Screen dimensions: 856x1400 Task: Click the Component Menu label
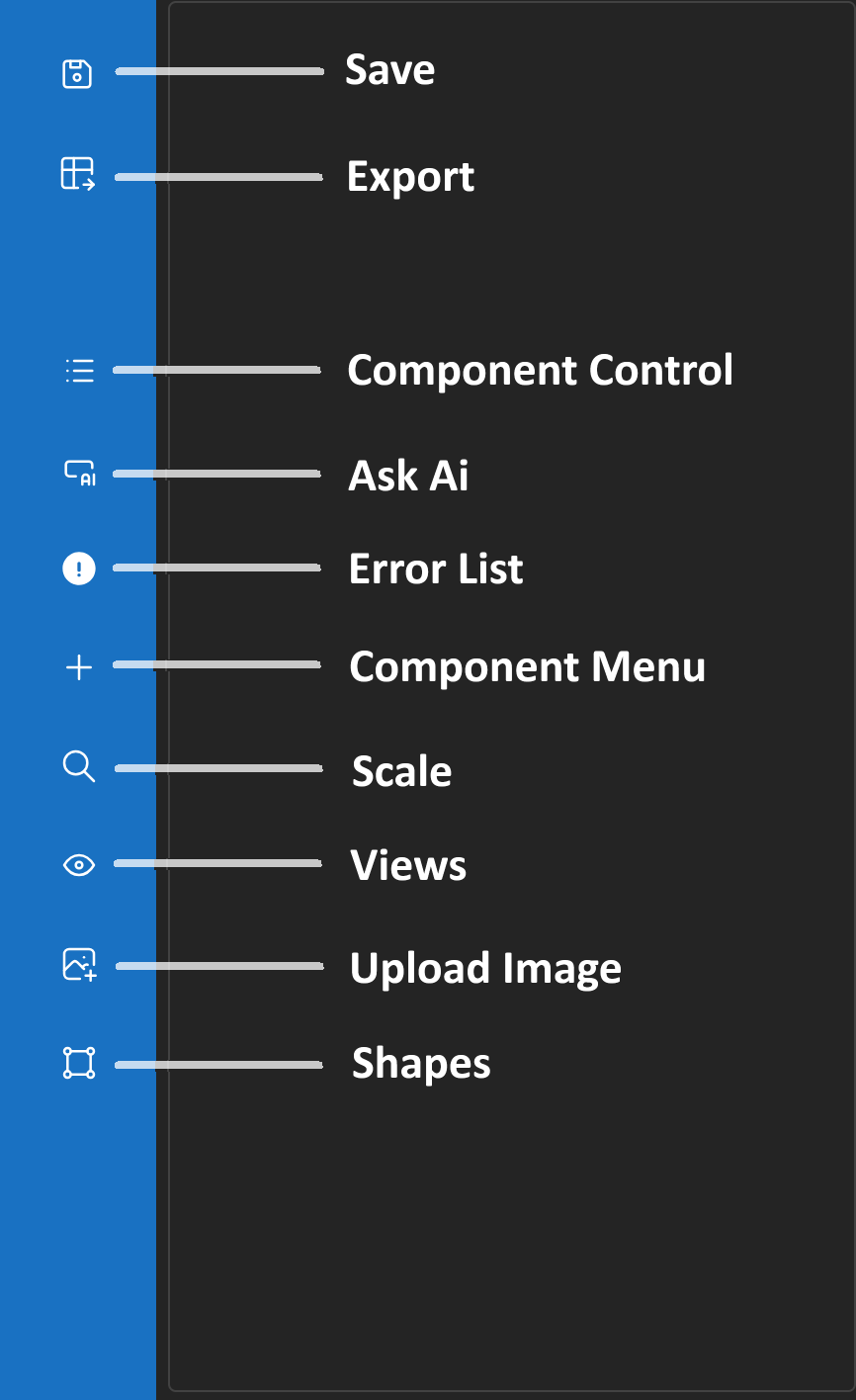coord(527,667)
